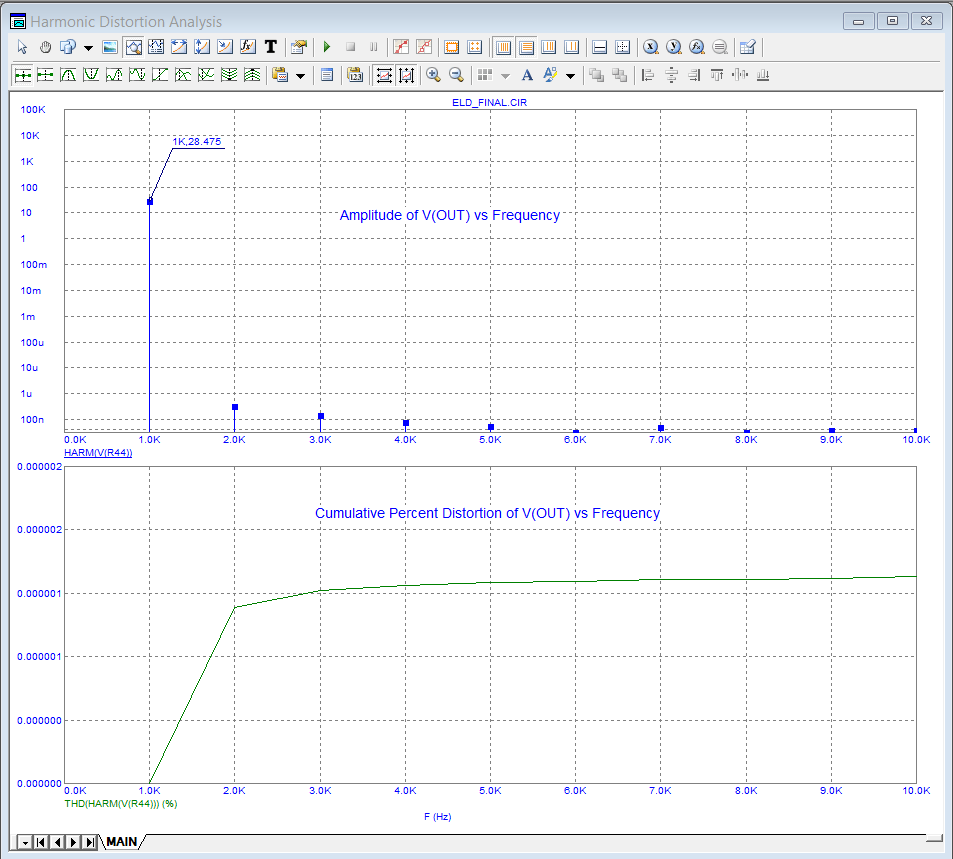Image resolution: width=953 pixels, height=859 pixels.
Task: Click the diverging green branches icon
Action: [252, 75]
